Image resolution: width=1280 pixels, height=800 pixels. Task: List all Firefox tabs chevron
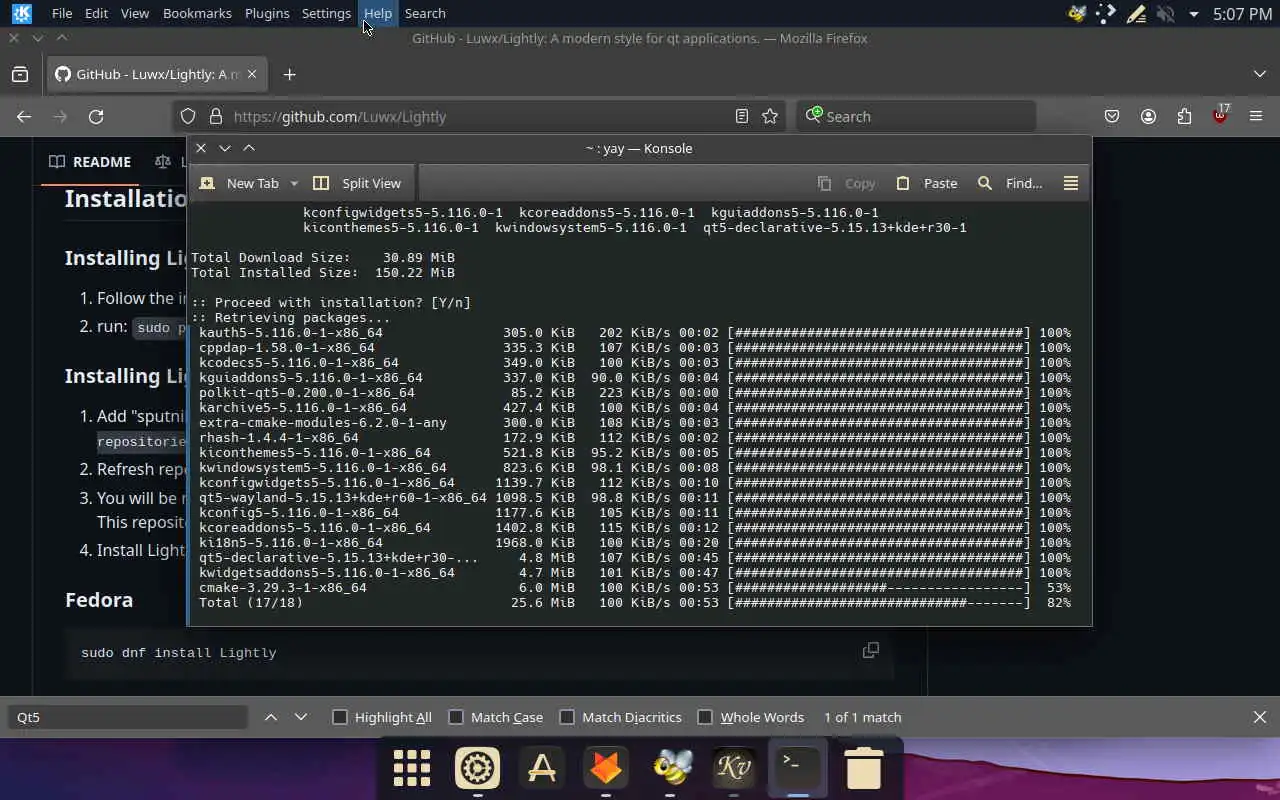coord(1259,74)
